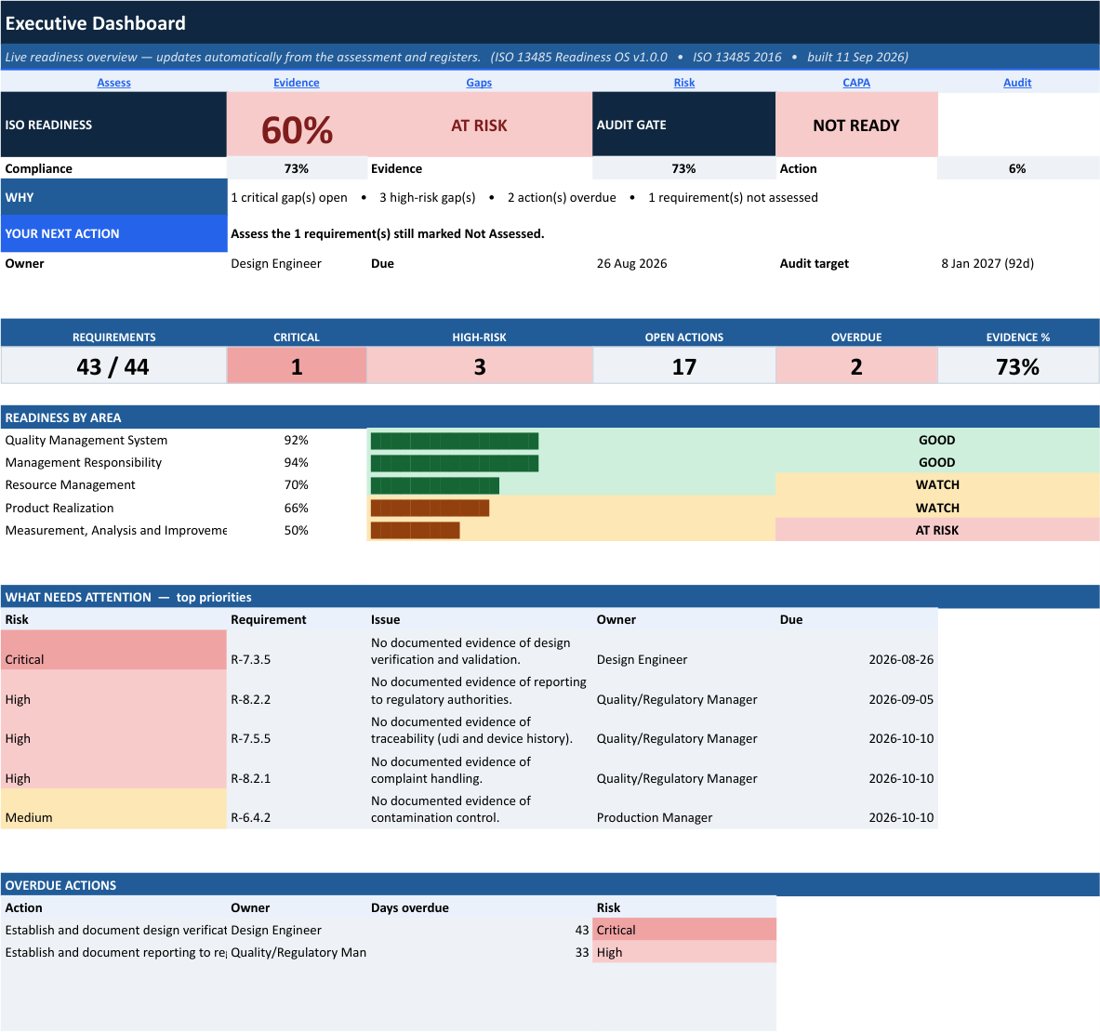
Task: Select the READINESS BY AREA section header
Action: point(550,417)
